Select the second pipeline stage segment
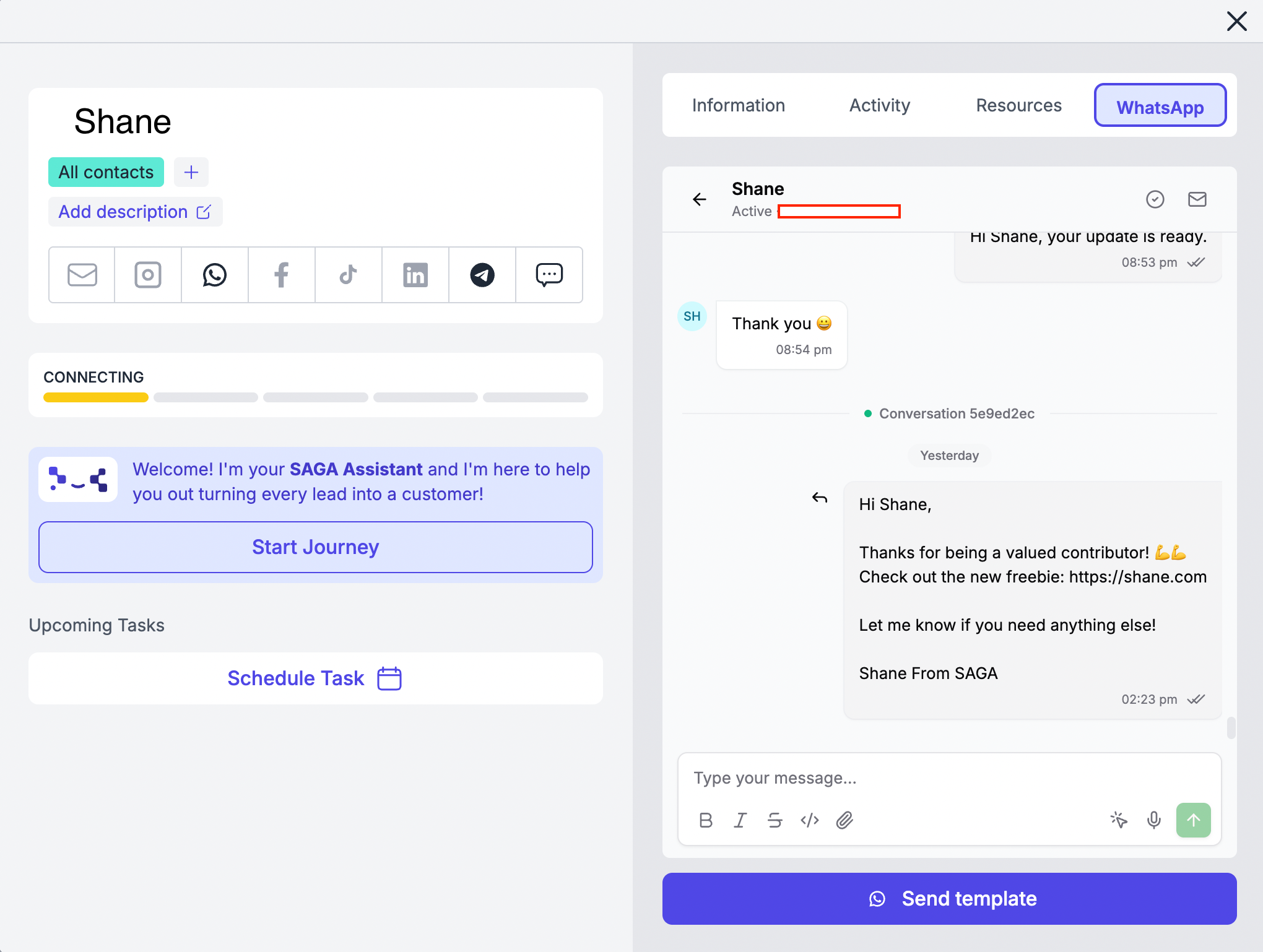Image resolution: width=1263 pixels, height=952 pixels. coord(206,397)
